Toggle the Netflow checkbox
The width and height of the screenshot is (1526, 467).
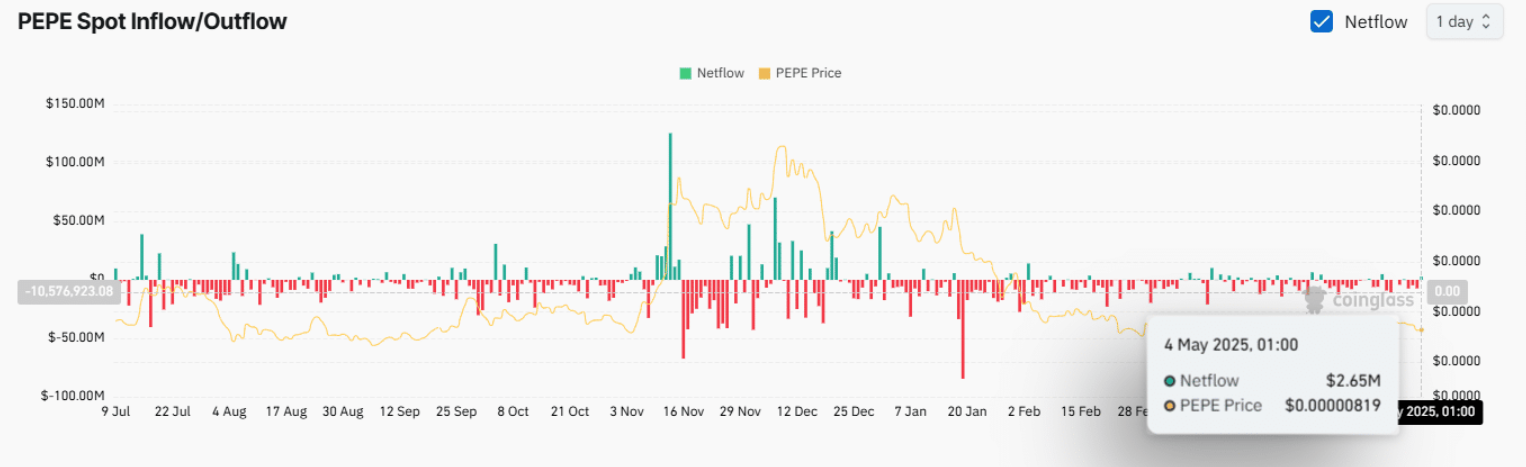(1321, 21)
